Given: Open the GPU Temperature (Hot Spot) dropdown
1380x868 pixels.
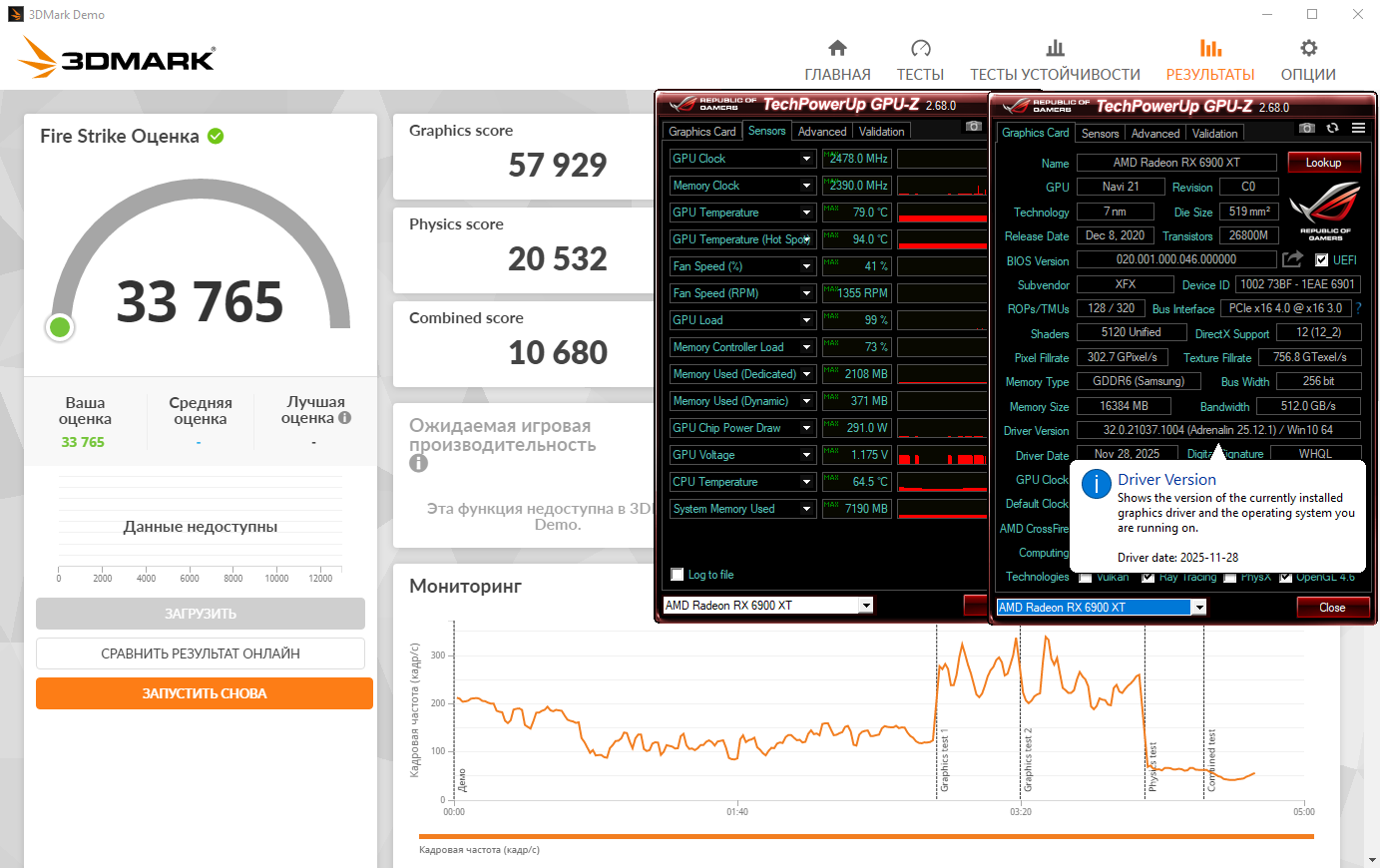Looking at the screenshot, I should coord(806,239).
